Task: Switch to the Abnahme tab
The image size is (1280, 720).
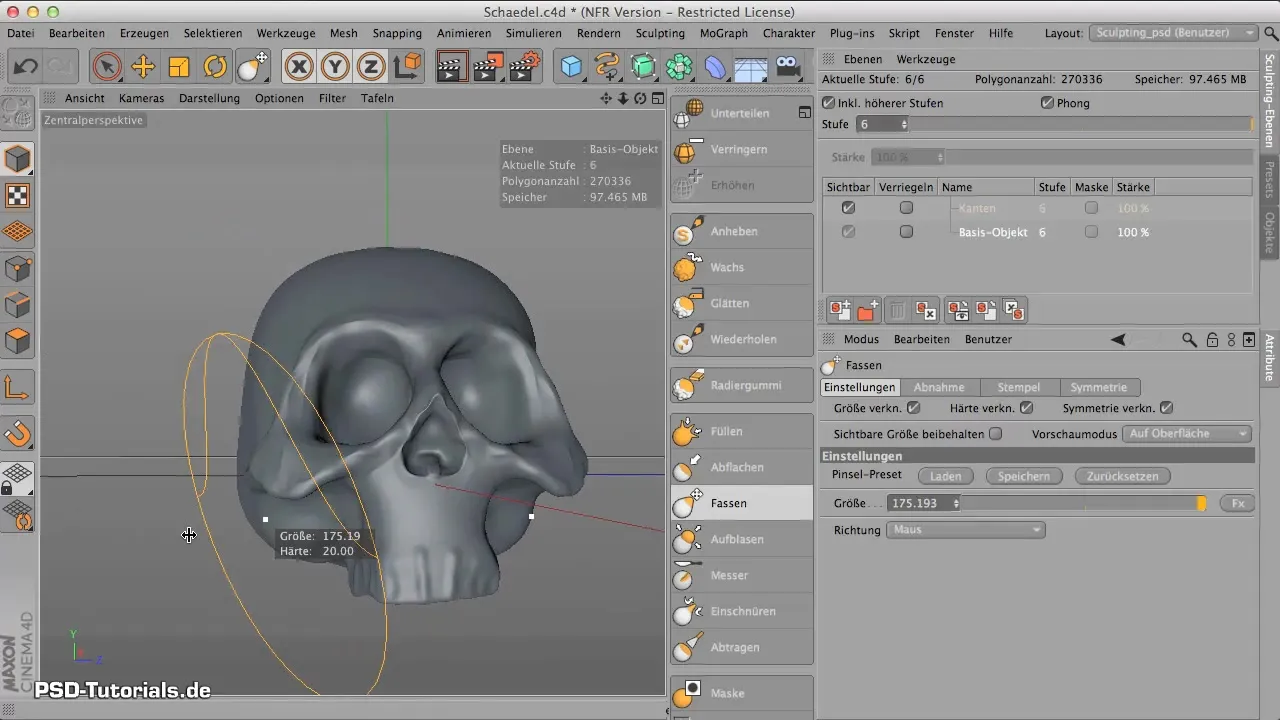Action: tap(939, 387)
